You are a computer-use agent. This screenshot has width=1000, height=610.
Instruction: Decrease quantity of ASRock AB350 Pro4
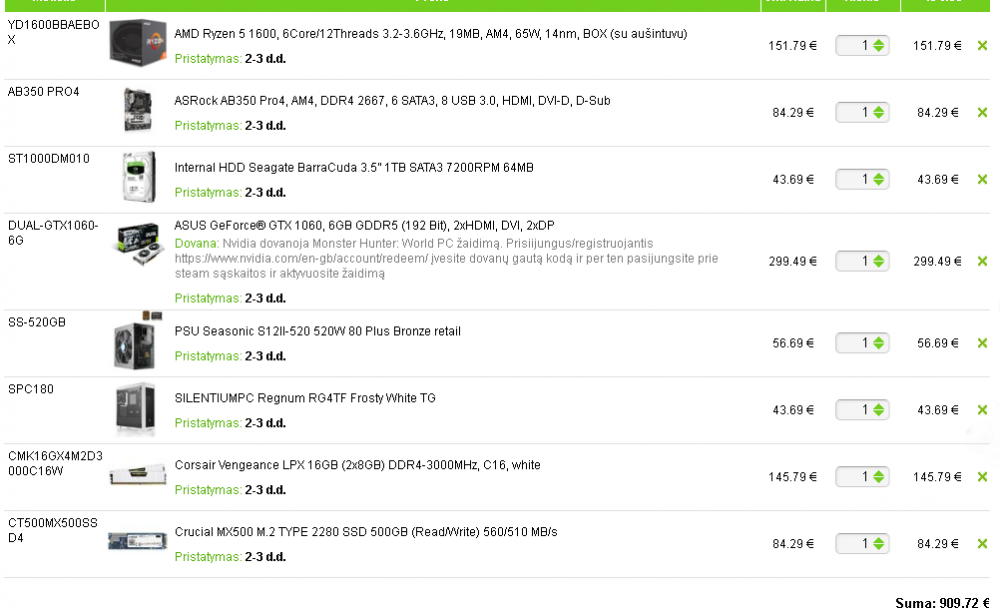pyautogui.click(x=879, y=116)
